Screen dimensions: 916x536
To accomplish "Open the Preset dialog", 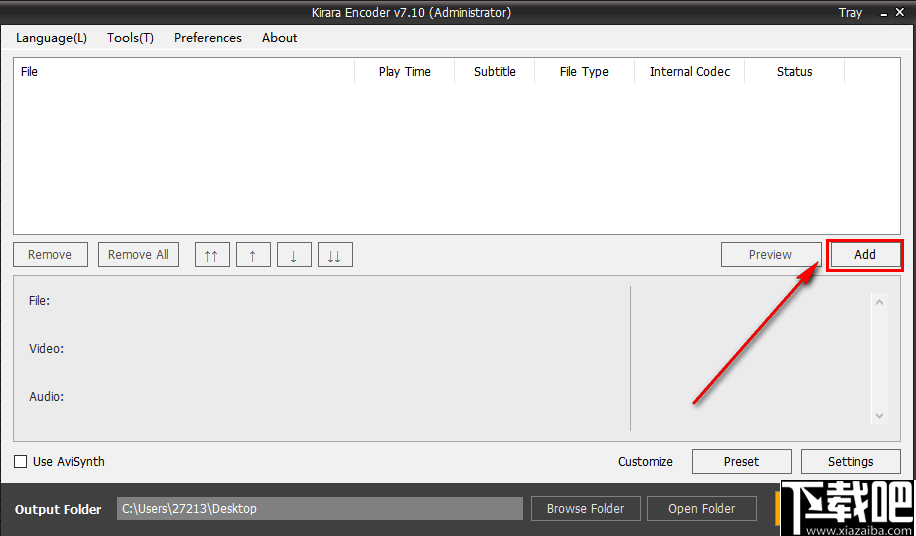I will click(741, 461).
